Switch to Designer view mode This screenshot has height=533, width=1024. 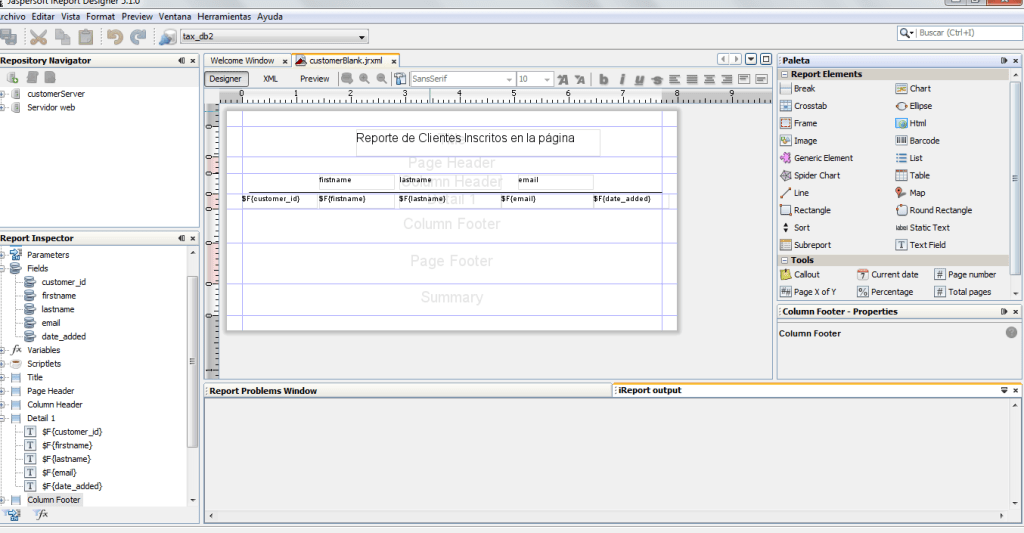point(225,79)
